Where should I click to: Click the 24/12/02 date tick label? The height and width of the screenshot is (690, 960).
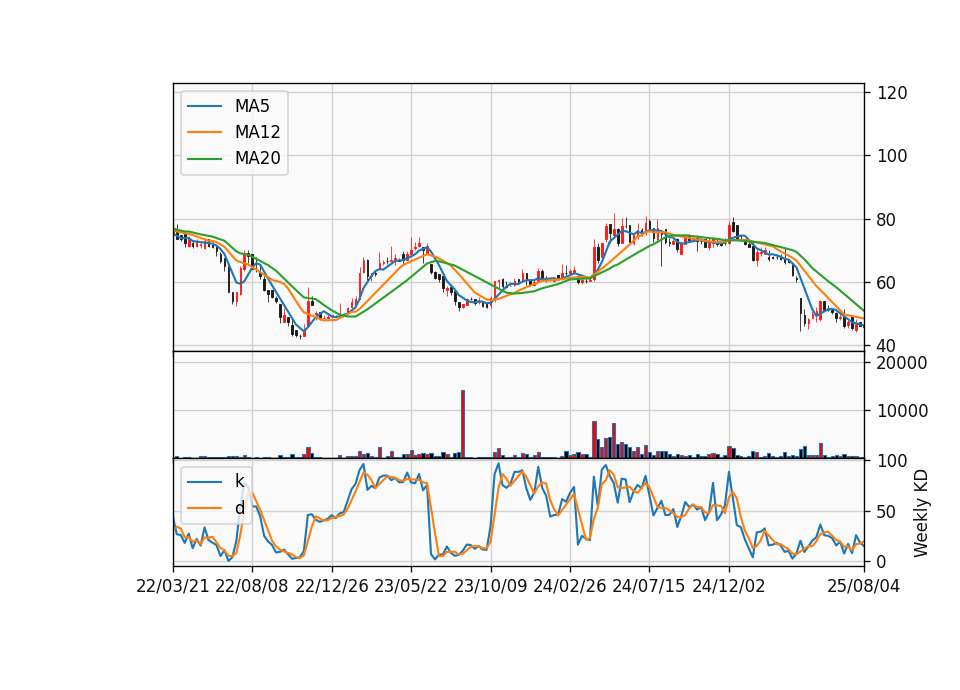(x=729, y=586)
